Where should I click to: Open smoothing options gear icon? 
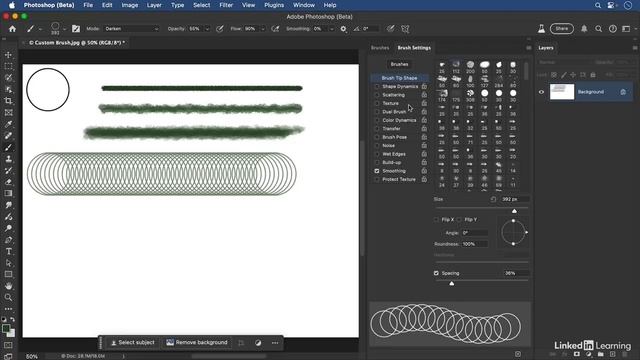tap(343, 29)
